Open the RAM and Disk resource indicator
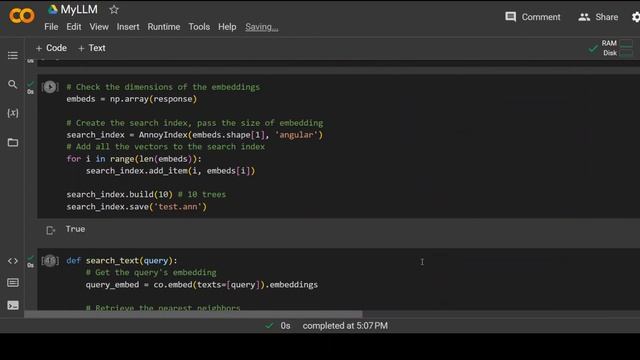 tap(617, 48)
